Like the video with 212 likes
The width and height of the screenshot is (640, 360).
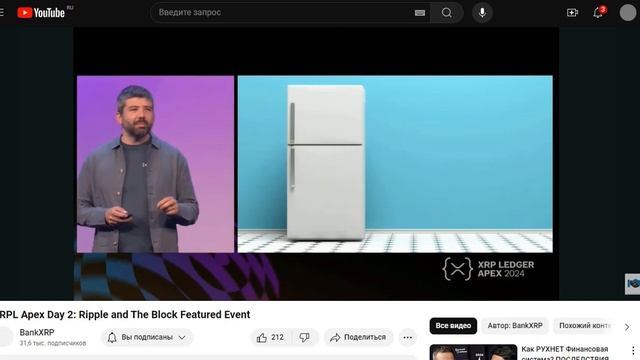[x=270, y=337]
